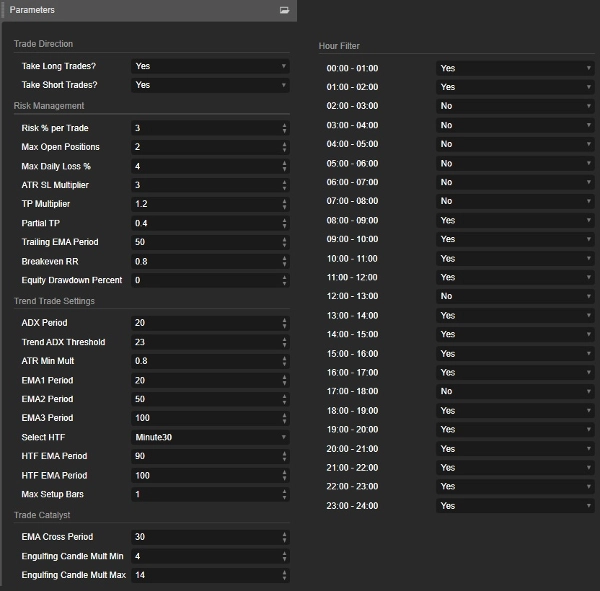The width and height of the screenshot is (600, 591).
Task: Open the 02:00 - 03:00 hour filter dropdown
Action: pos(515,106)
